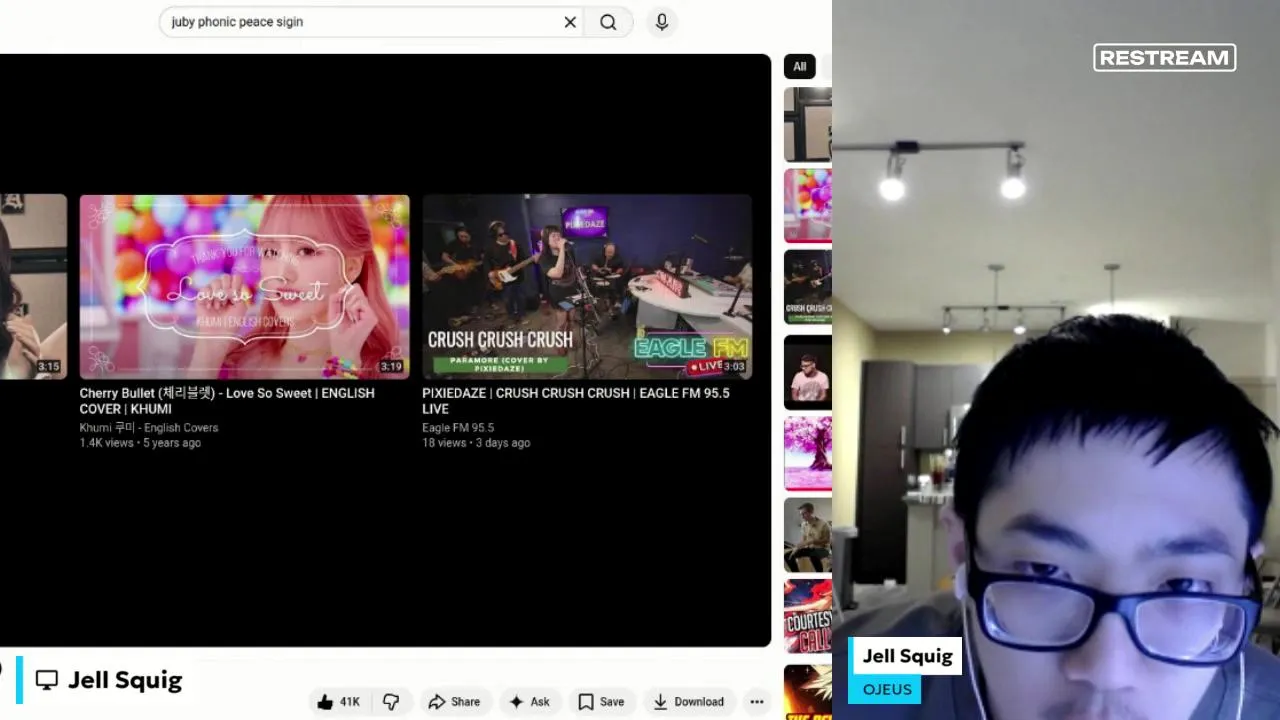The width and height of the screenshot is (1280, 720).
Task: Save the video to a playlist
Action: (x=601, y=702)
